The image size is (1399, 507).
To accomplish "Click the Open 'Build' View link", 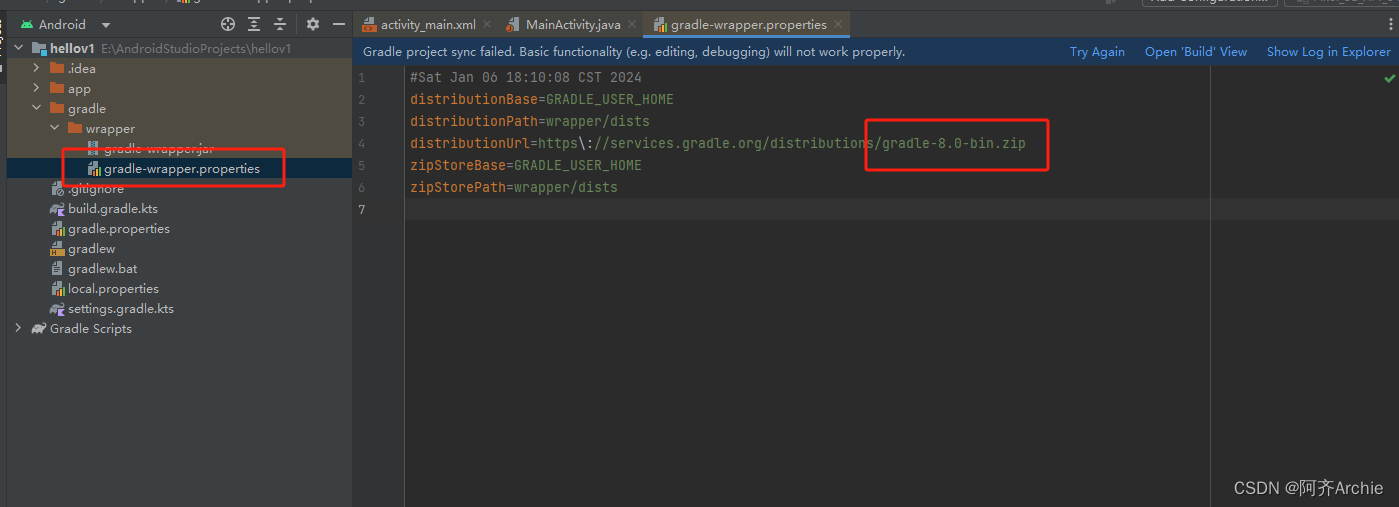I will pyautogui.click(x=1196, y=52).
